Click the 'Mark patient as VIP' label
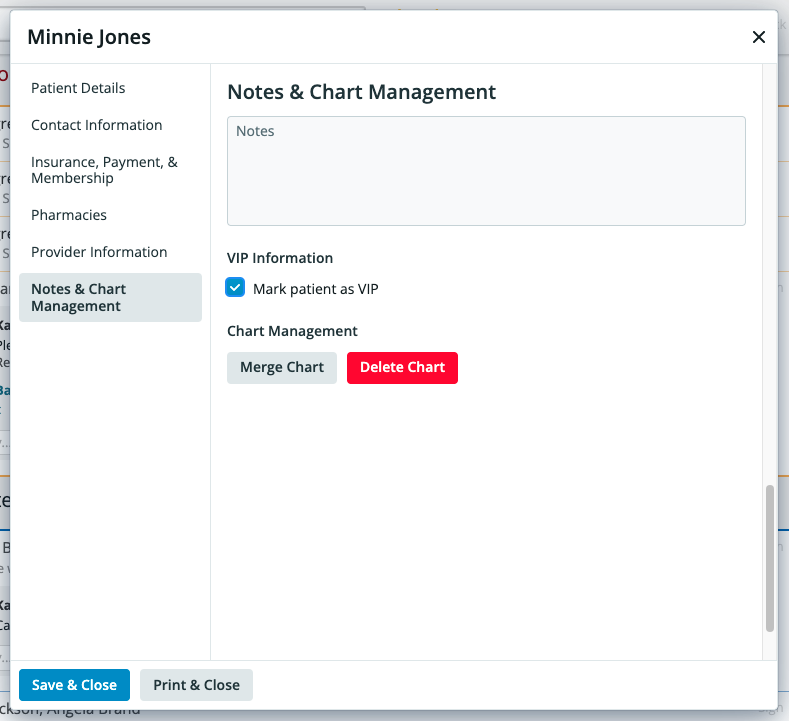 click(x=315, y=289)
